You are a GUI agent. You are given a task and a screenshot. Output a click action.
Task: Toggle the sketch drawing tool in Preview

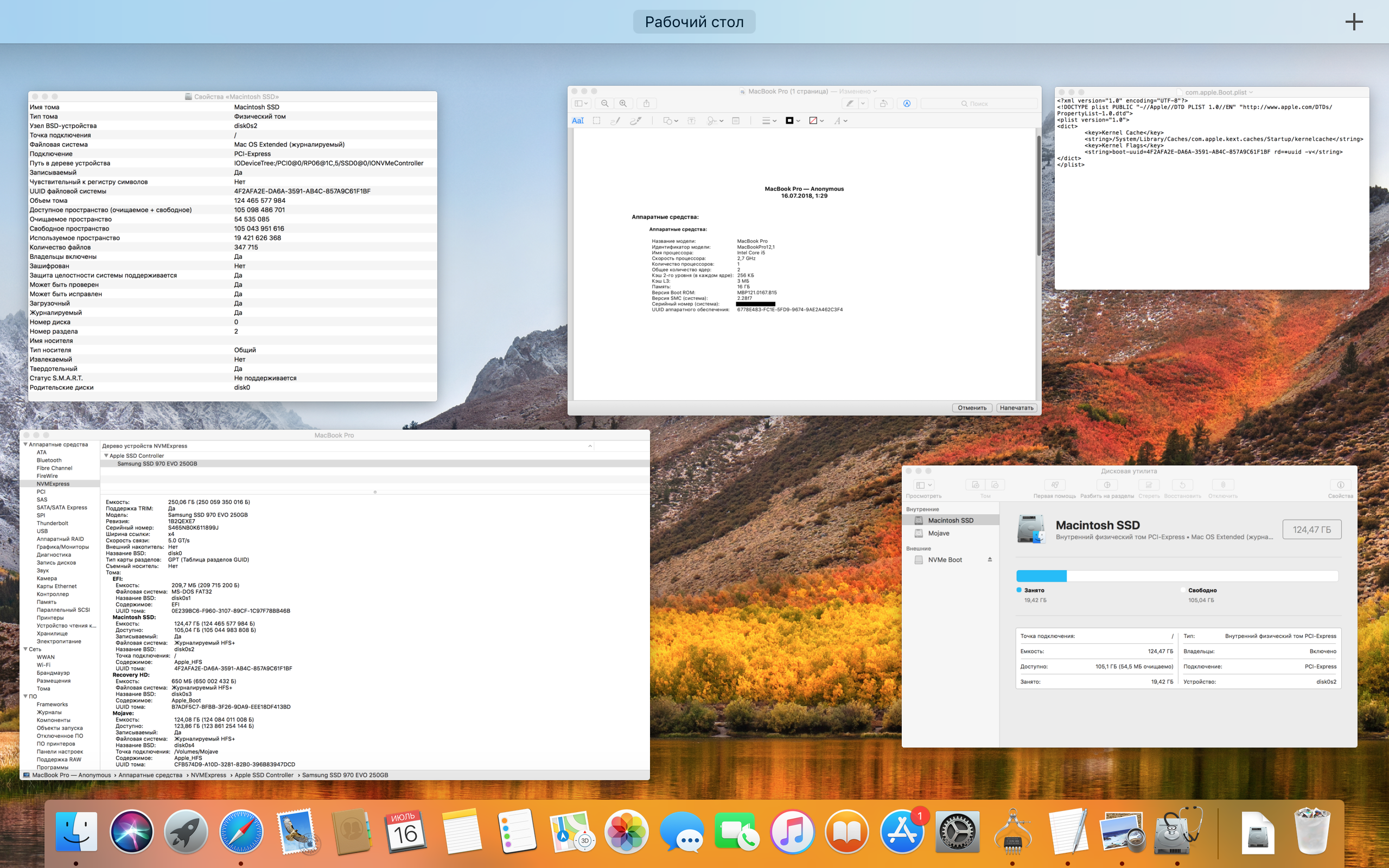point(615,121)
